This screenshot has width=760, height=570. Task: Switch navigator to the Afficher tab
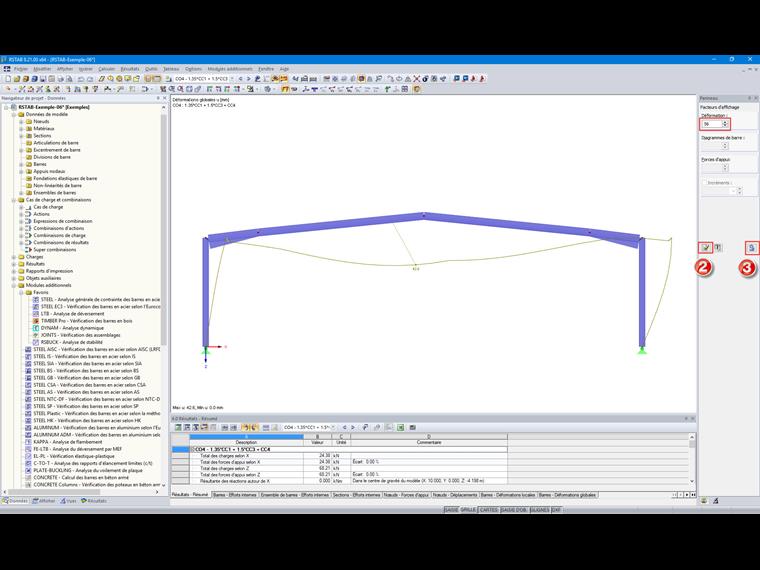pyautogui.click(x=43, y=501)
